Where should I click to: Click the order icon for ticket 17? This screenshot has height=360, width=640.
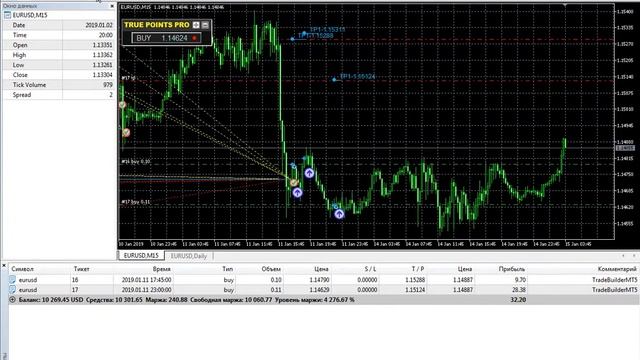12,289
